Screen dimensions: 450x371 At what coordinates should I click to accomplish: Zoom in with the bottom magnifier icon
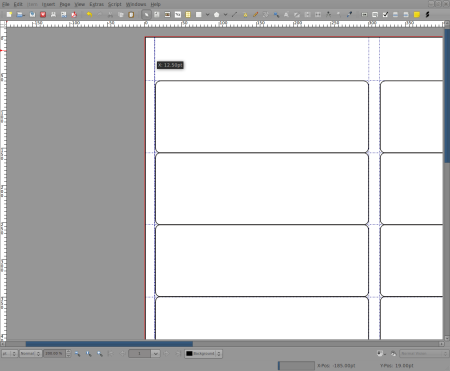coord(100,354)
